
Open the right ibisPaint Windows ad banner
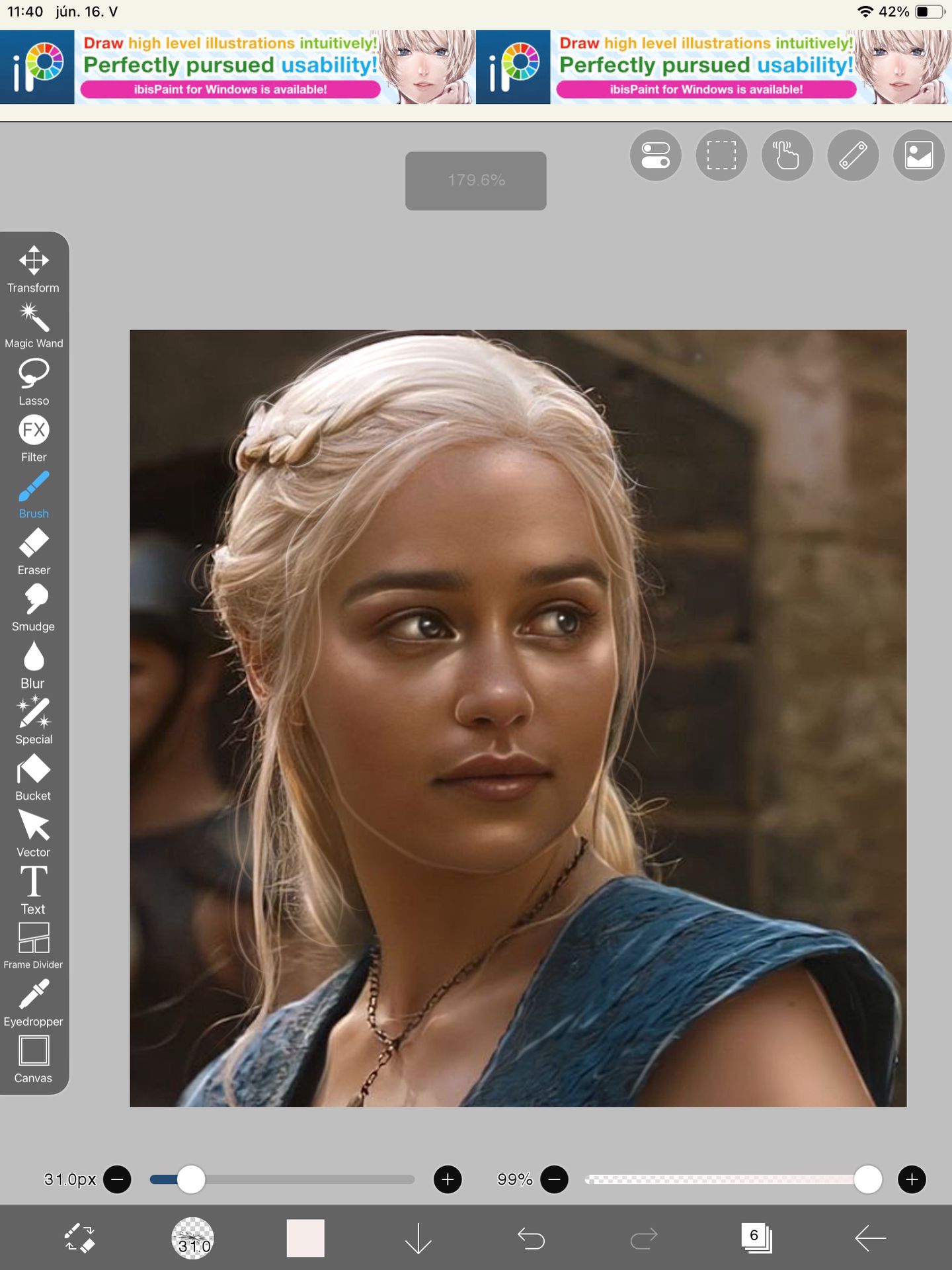[714, 67]
